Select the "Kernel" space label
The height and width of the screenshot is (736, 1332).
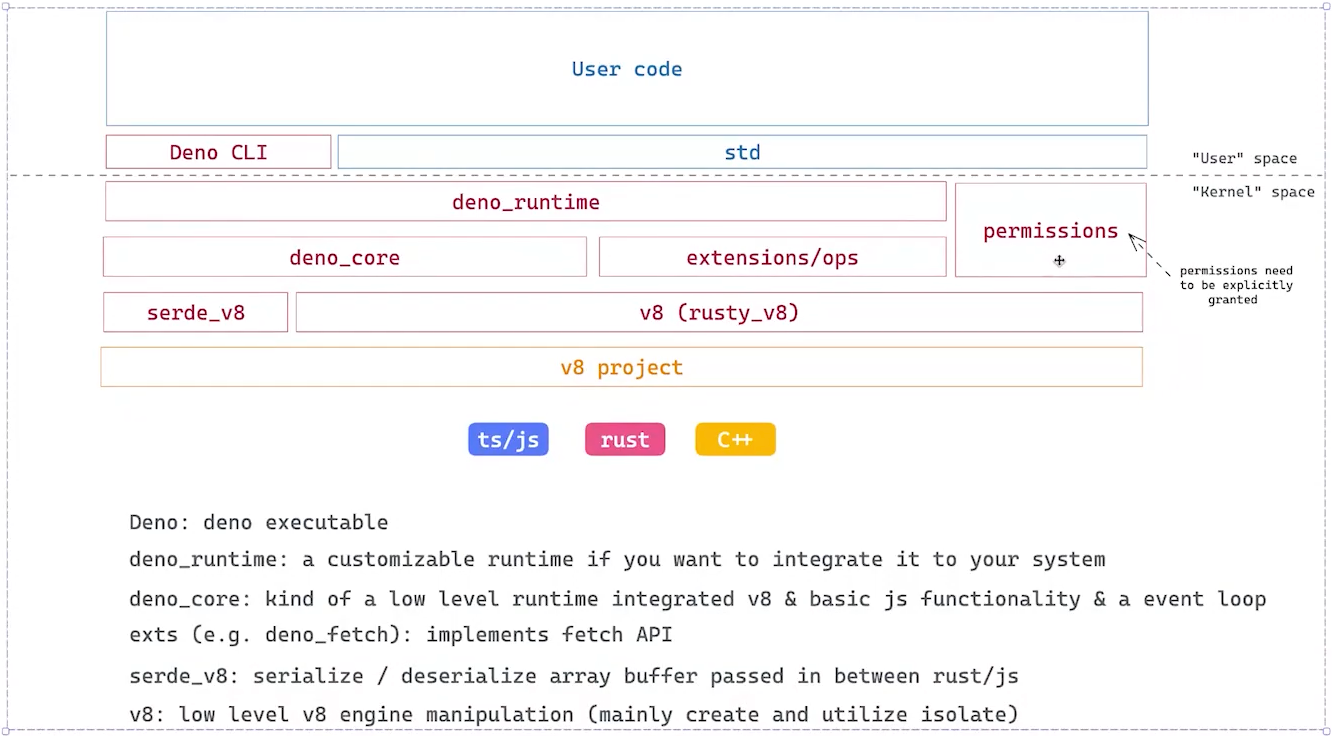1252,192
